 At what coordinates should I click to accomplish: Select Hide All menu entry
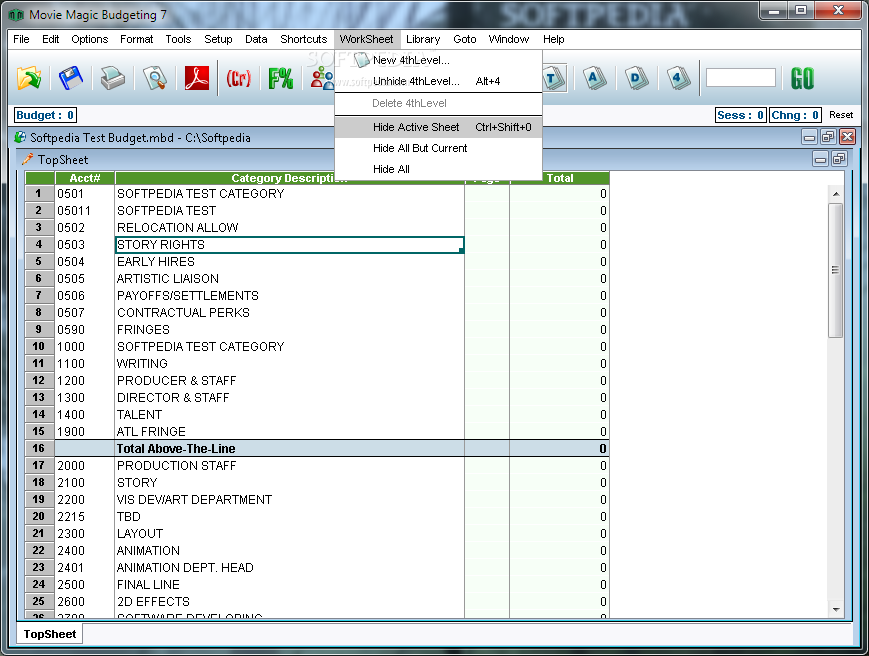pyautogui.click(x=438, y=170)
